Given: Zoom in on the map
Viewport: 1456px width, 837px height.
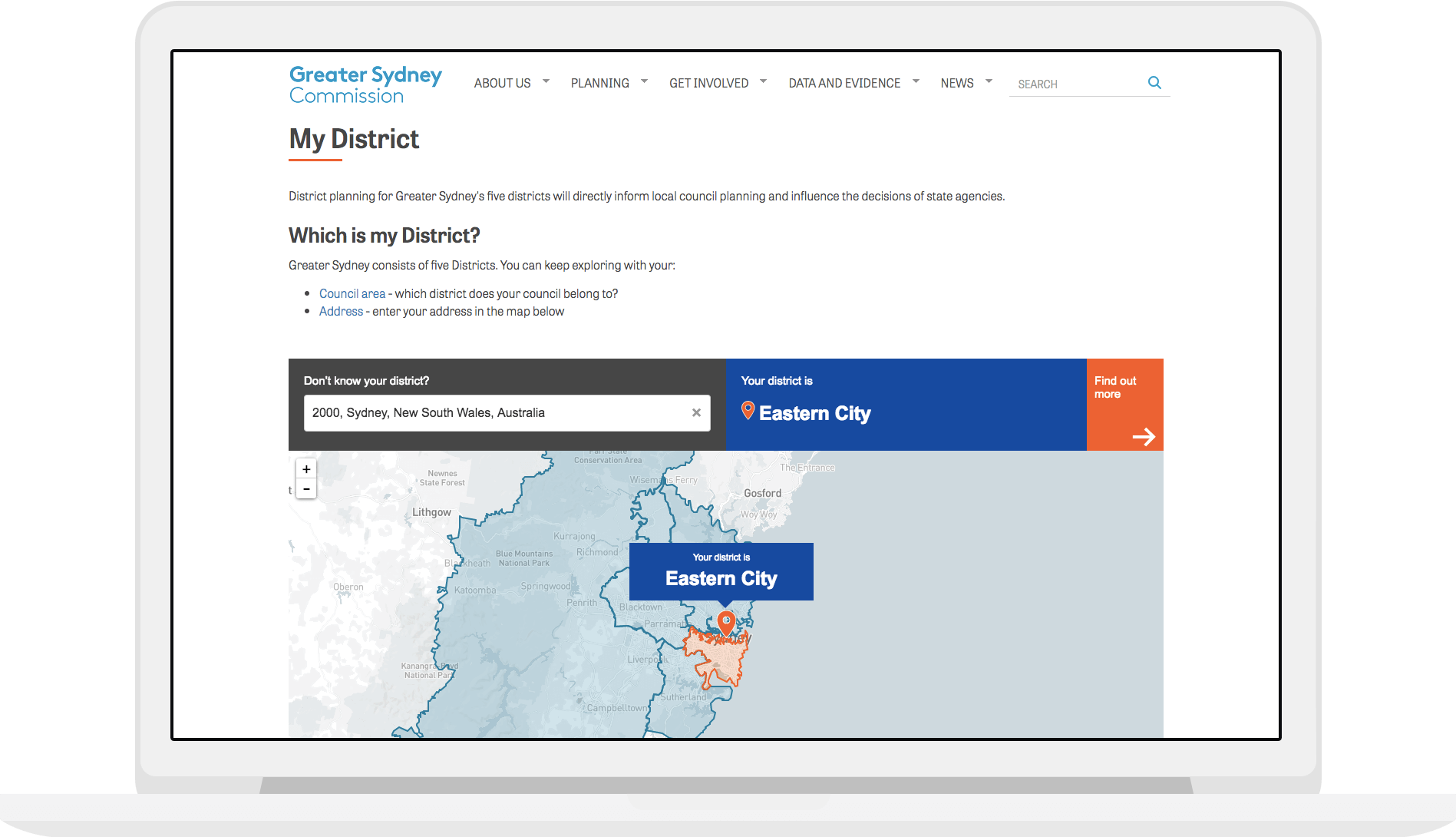Looking at the screenshot, I should click(x=306, y=469).
